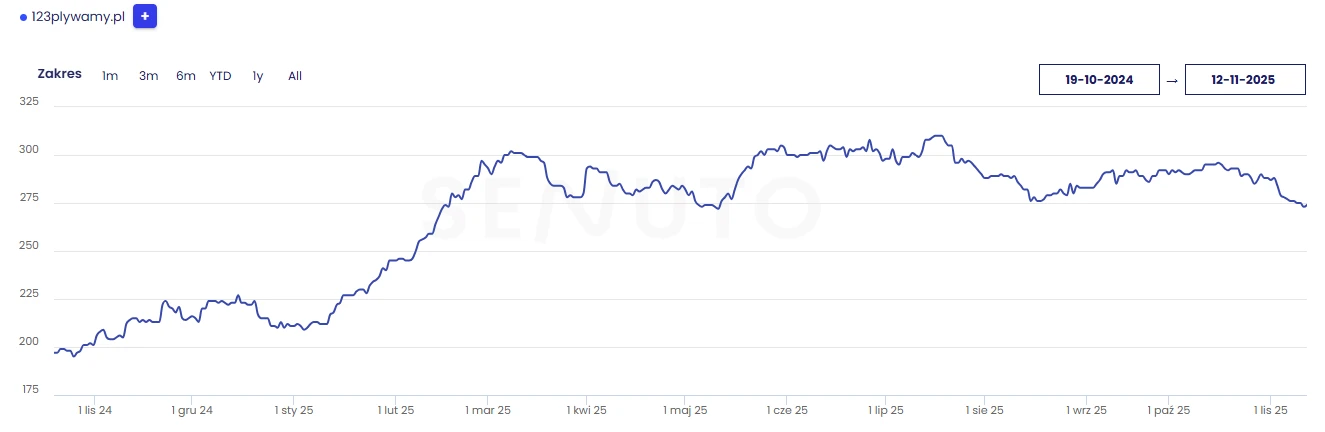The image size is (1325, 432).
Task: Click the "1 wrz 25" x-axis label
Action: coord(1086,410)
